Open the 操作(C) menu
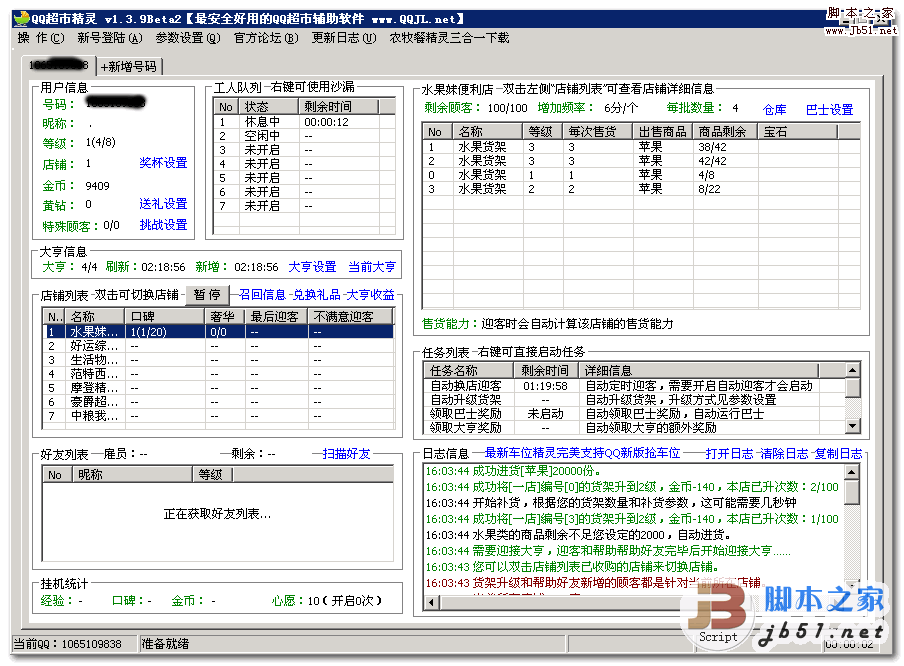Viewport: 904px width, 666px height. click(x=41, y=38)
